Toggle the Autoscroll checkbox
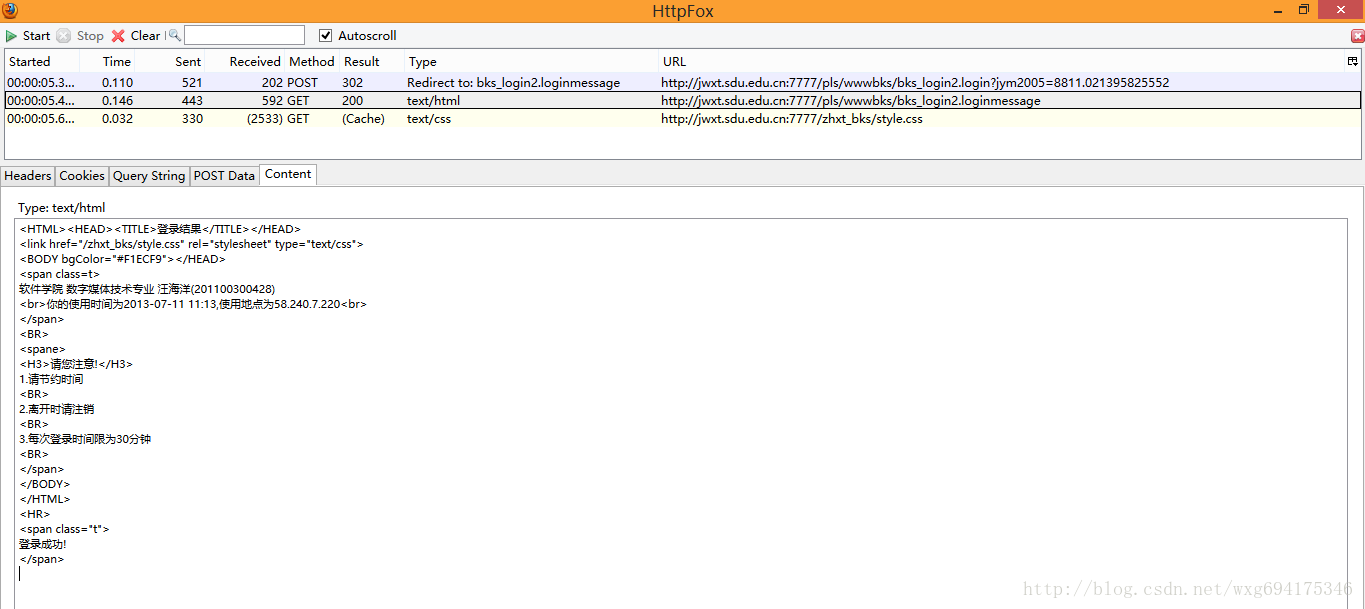 click(325, 36)
